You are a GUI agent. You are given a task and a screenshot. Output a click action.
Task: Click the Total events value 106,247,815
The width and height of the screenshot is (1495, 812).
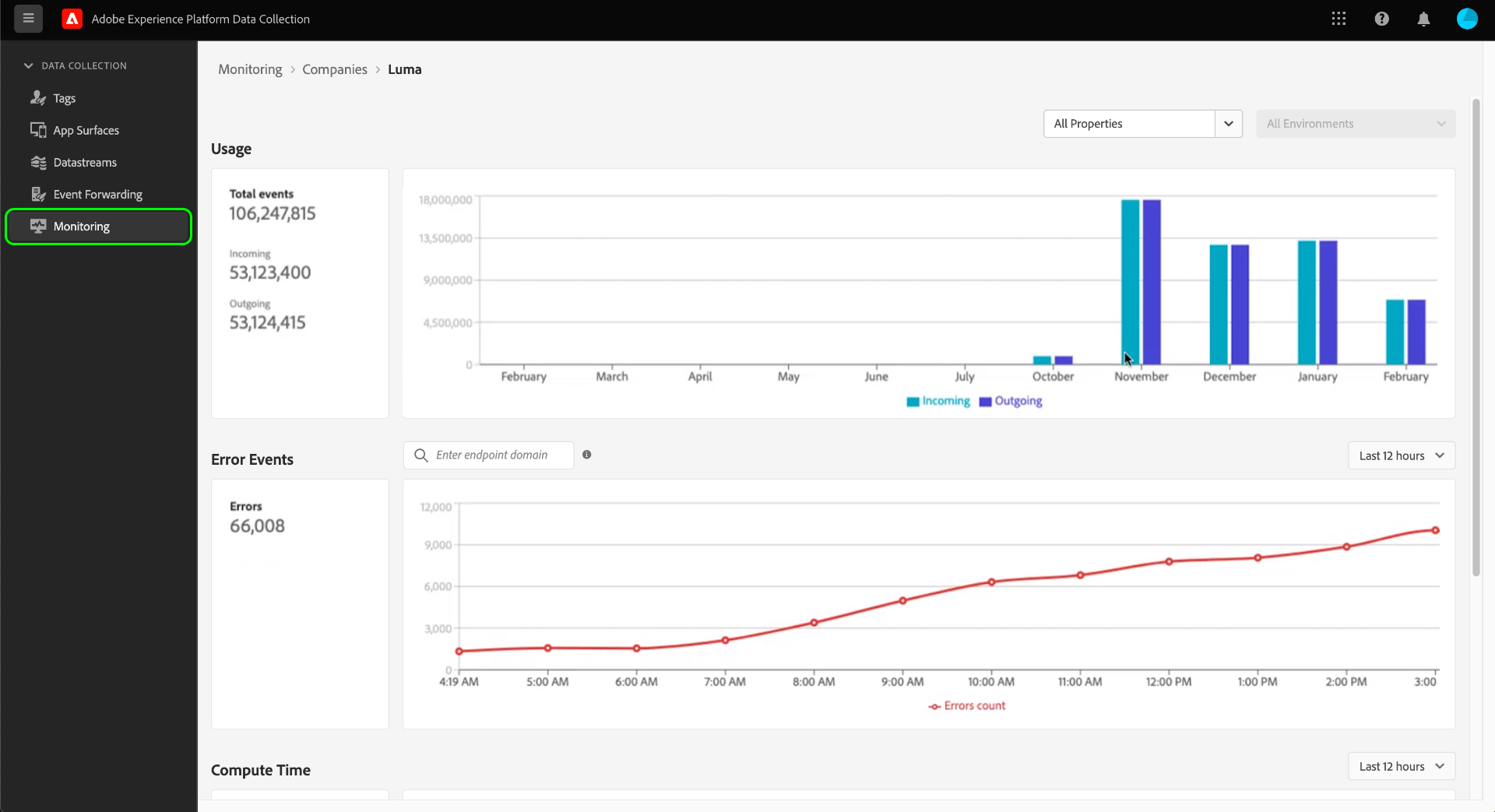[273, 213]
